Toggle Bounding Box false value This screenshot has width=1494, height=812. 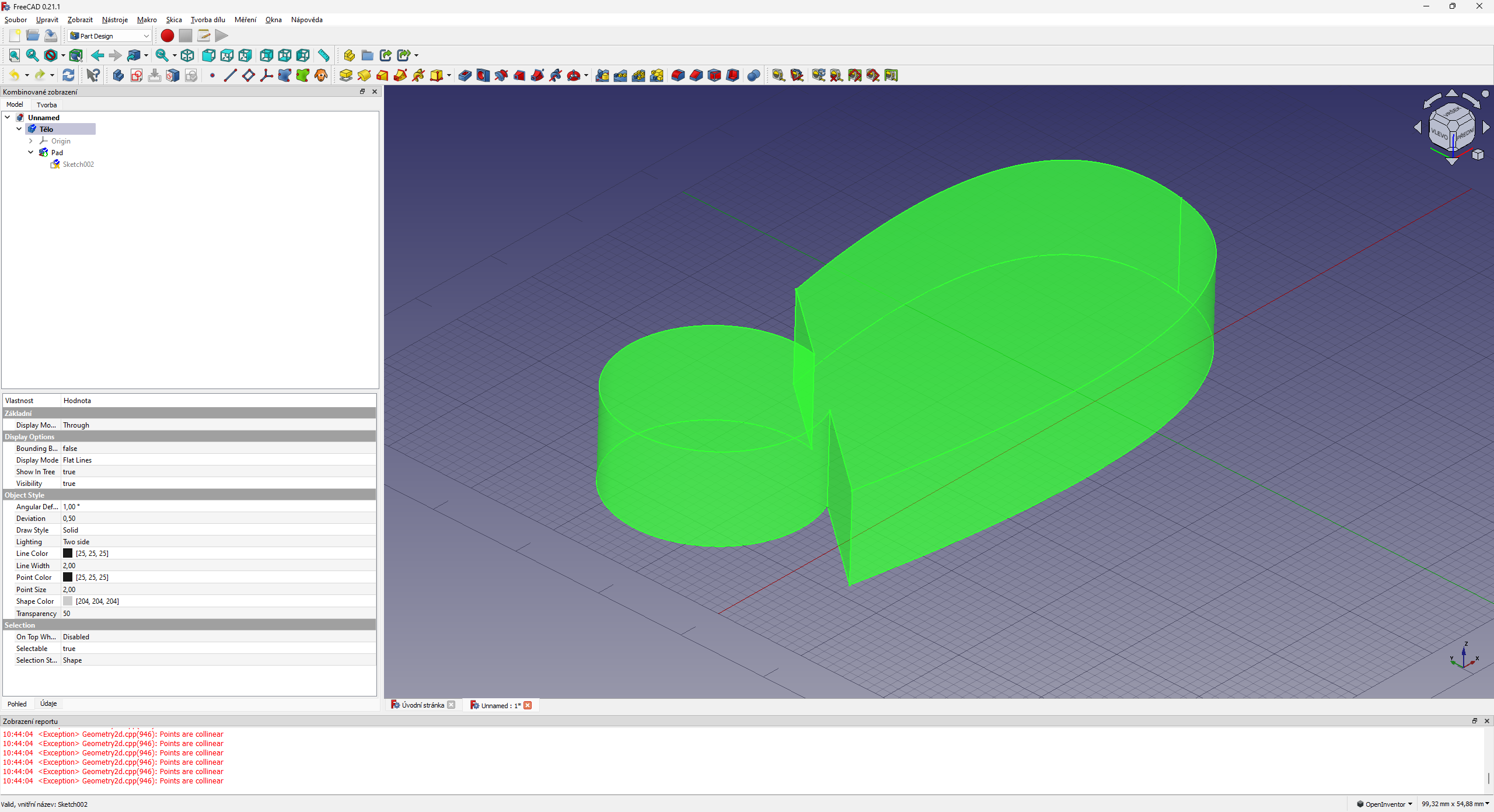coord(69,449)
